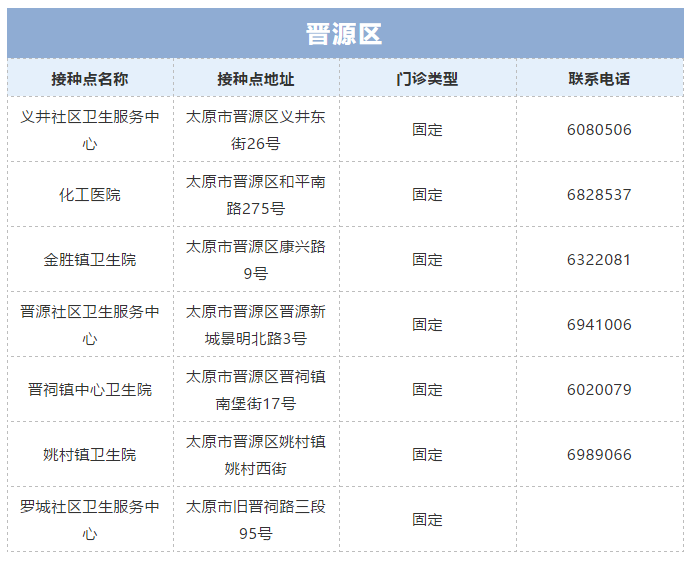Click 固定 in the 罗城社区 row

427,520
